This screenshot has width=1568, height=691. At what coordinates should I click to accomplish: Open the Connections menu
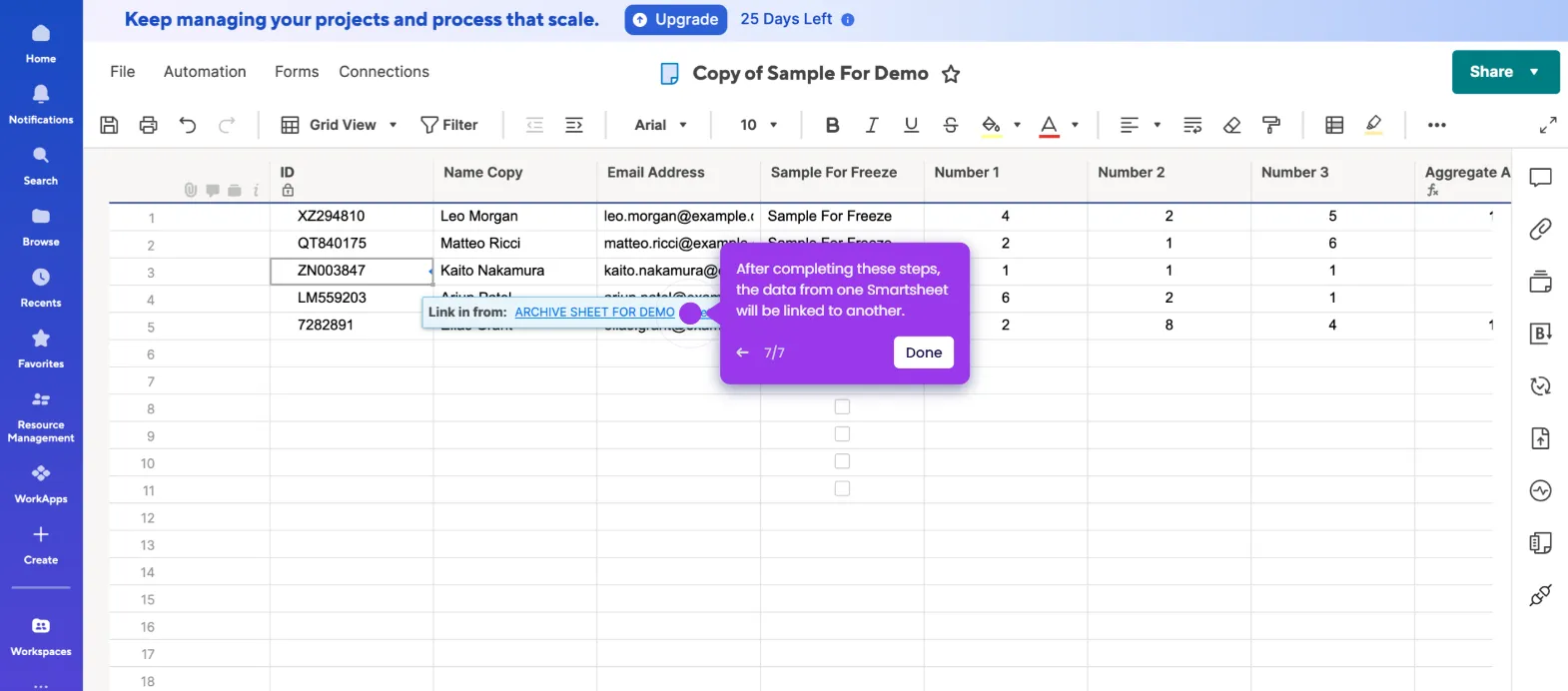(384, 72)
